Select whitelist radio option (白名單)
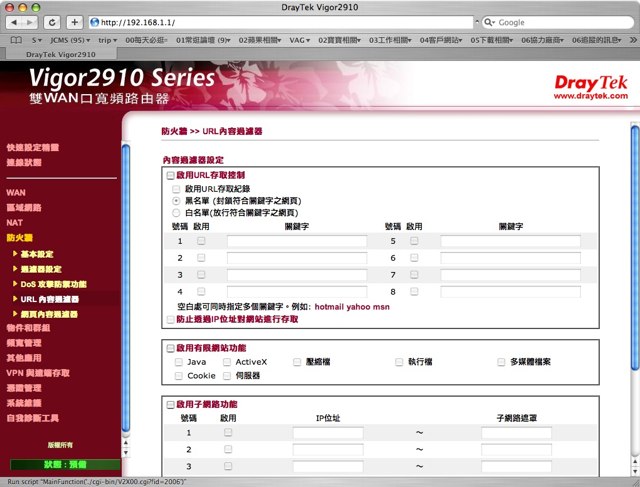The width and height of the screenshot is (640, 487). pyautogui.click(x=176, y=213)
